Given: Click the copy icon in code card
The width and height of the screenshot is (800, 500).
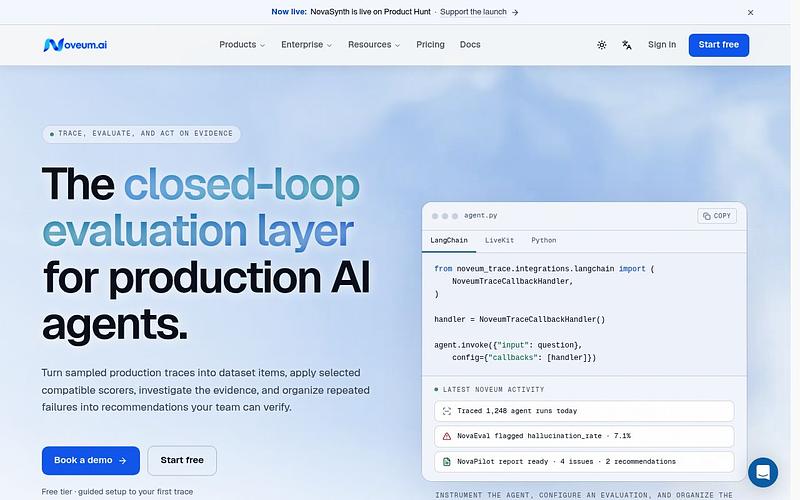Looking at the screenshot, I should (x=707, y=216).
